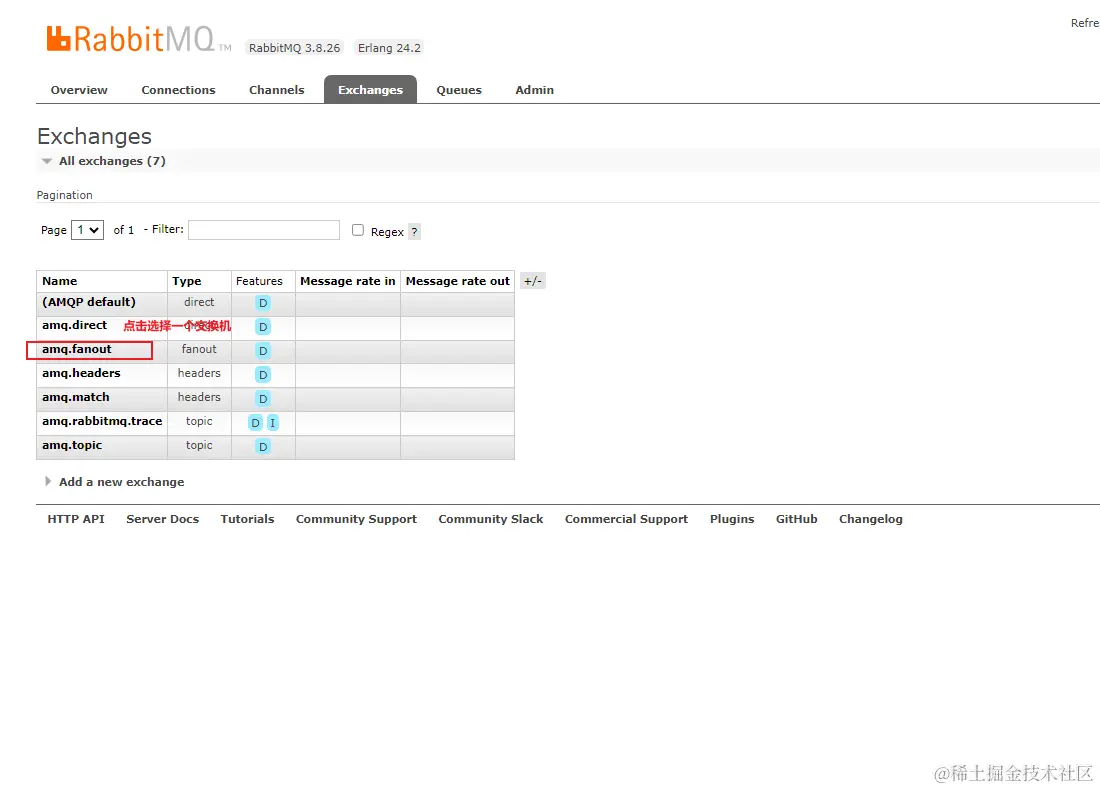Open the Commercial Support link
1100x790 pixels.
(x=626, y=519)
